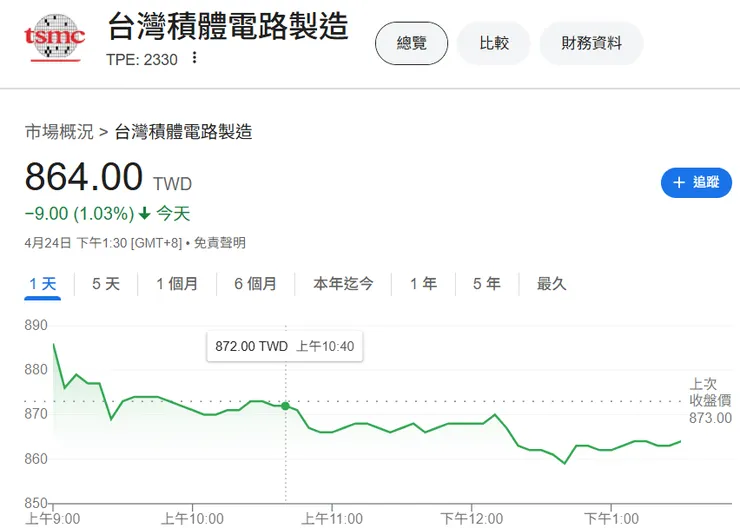740x528 pixels.
Task: Click the 850 y-axis label
Action: tap(36, 503)
